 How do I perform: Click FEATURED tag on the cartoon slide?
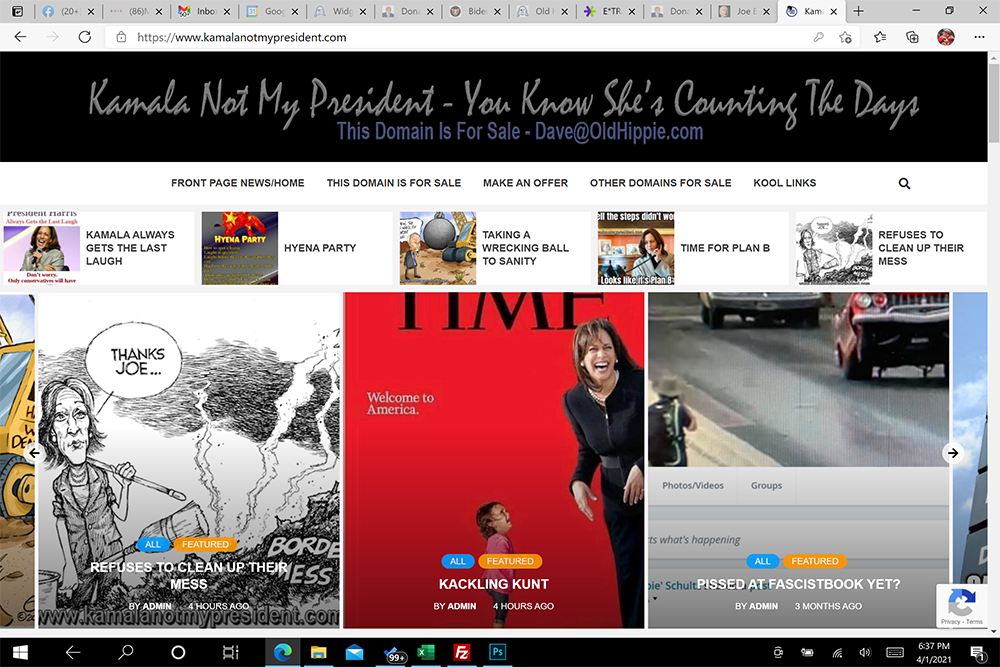pos(205,545)
